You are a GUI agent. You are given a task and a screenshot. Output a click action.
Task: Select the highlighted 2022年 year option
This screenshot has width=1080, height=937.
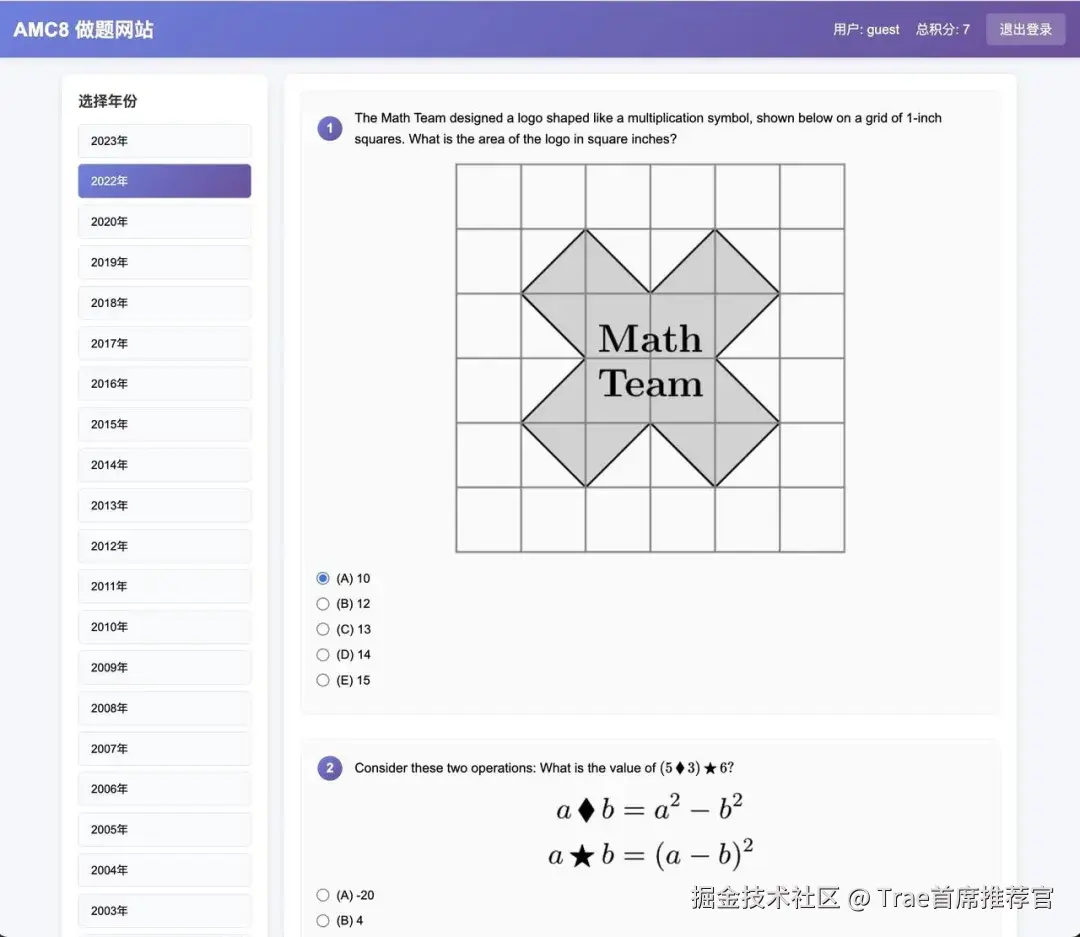click(x=165, y=181)
